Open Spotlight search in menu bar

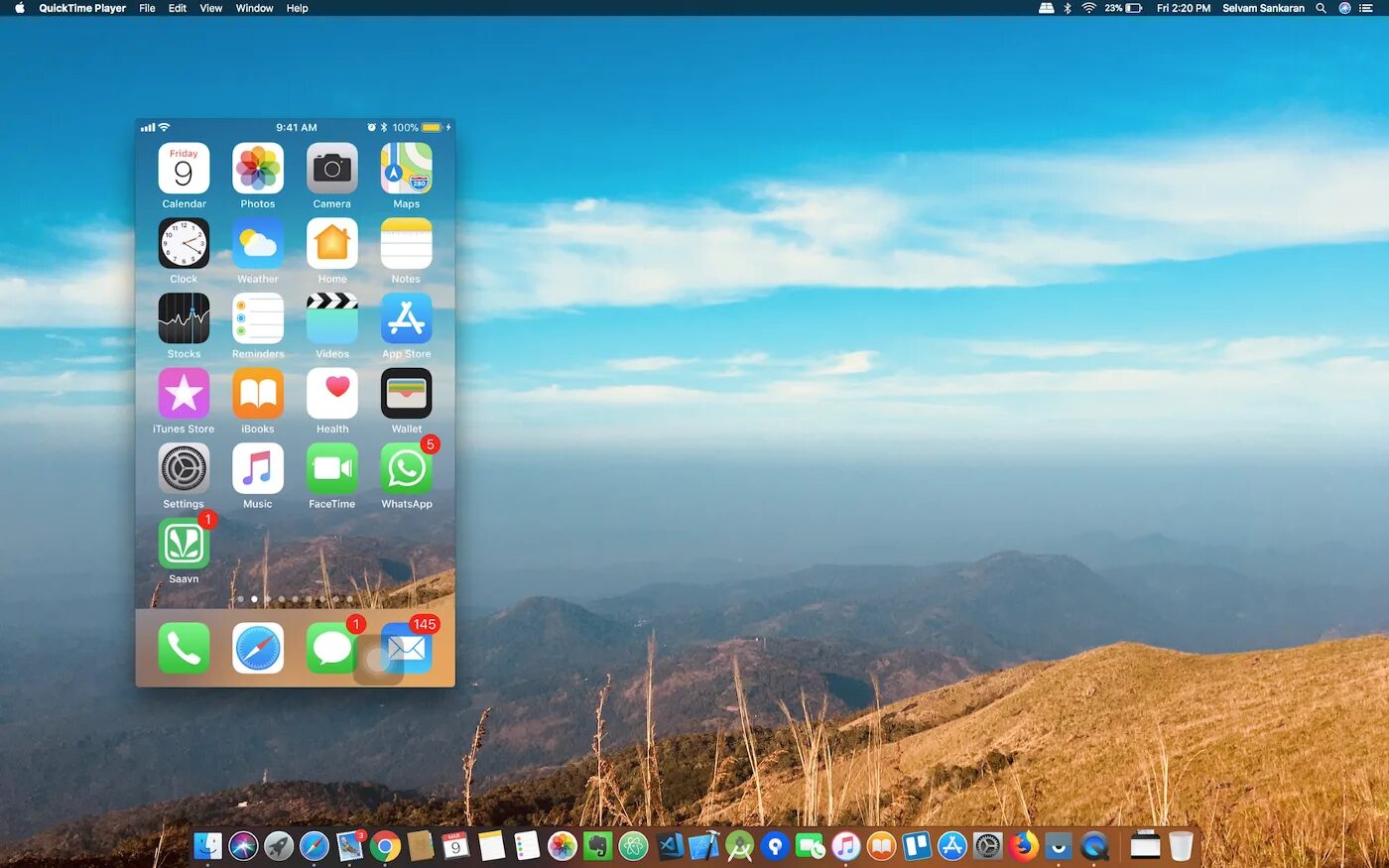[x=1321, y=8]
